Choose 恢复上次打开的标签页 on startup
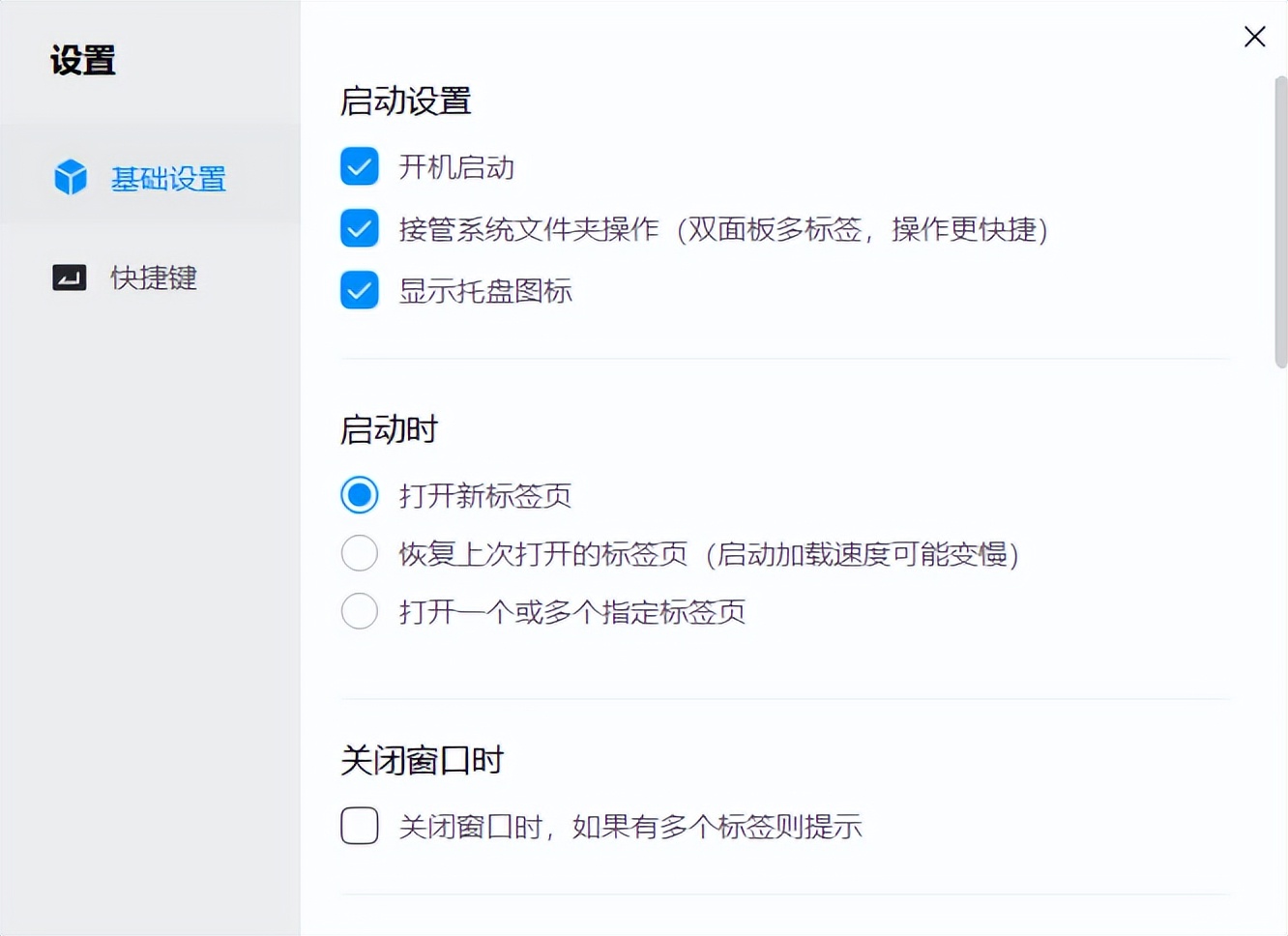Screen dimensions: 1288x936 359,553
